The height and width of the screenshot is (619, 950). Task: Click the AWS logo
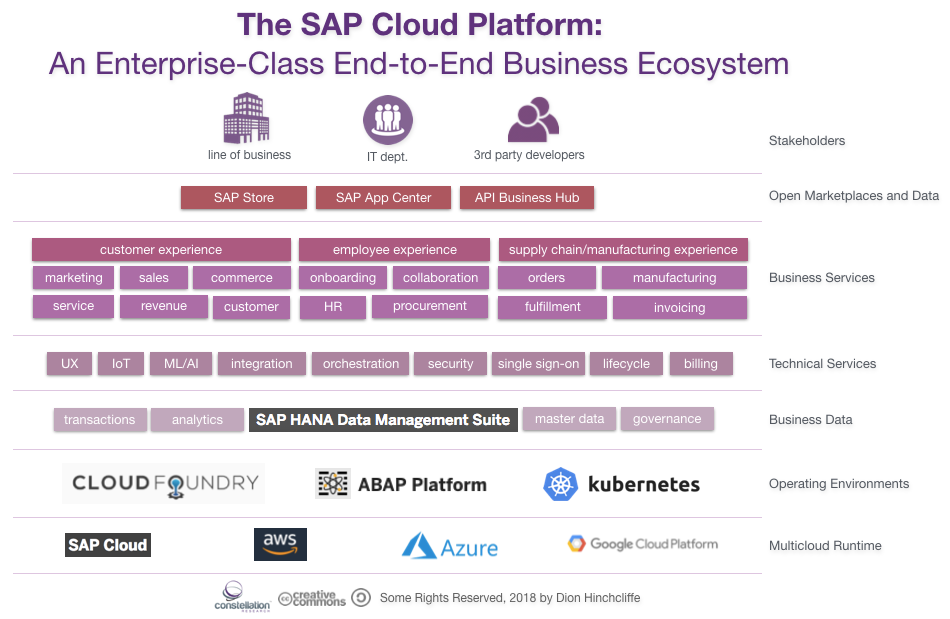point(280,544)
